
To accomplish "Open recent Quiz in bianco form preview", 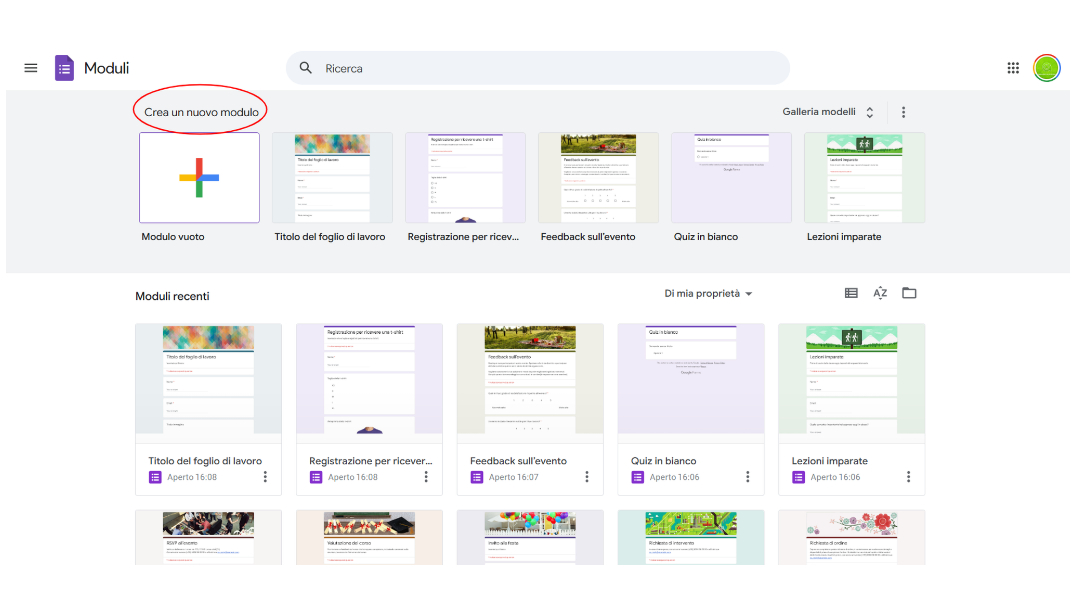I will click(x=691, y=379).
